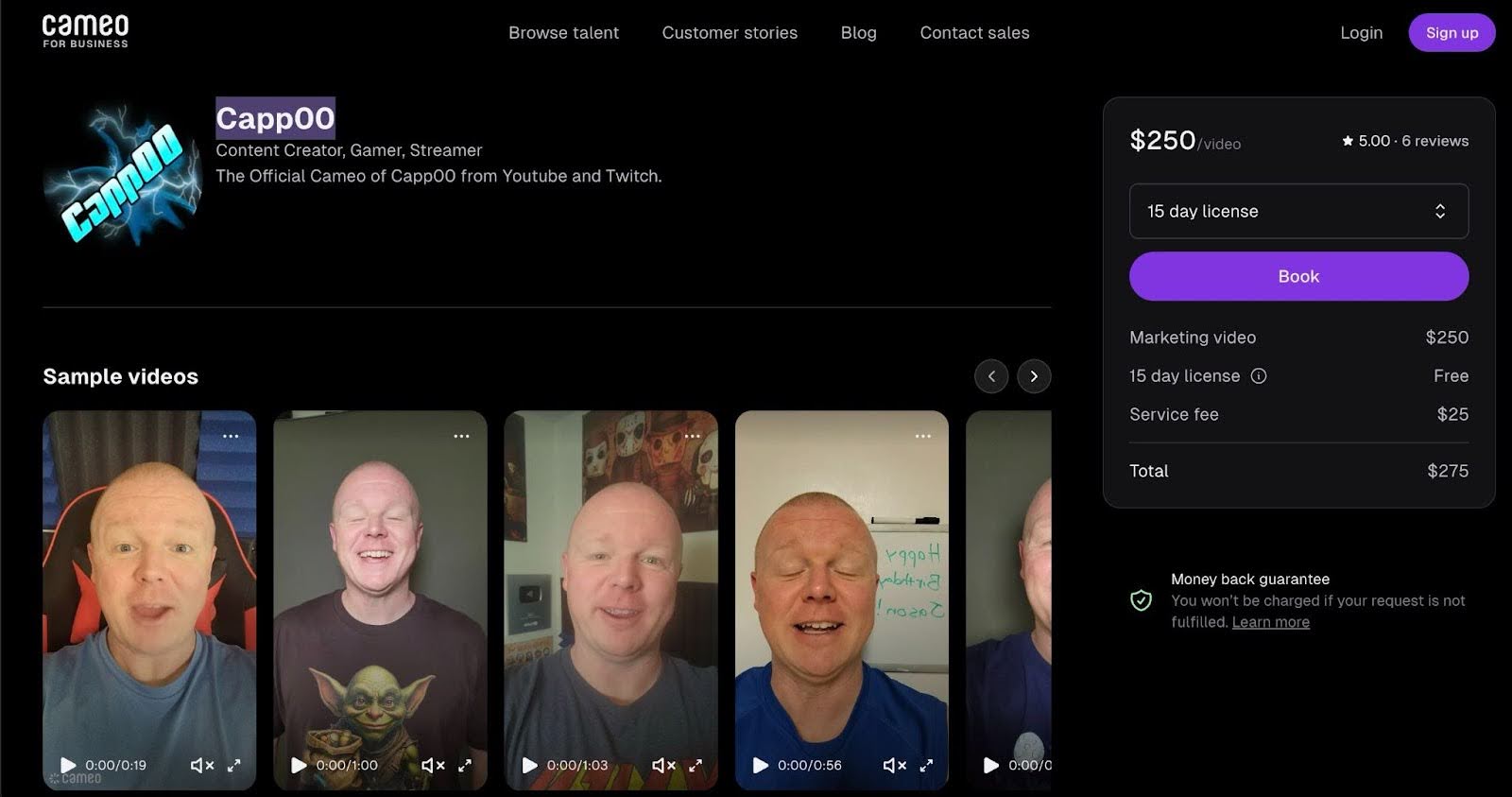This screenshot has height=797, width=1512.
Task: Open the Capp00 lightning profile avatar
Action: (123, 176)
